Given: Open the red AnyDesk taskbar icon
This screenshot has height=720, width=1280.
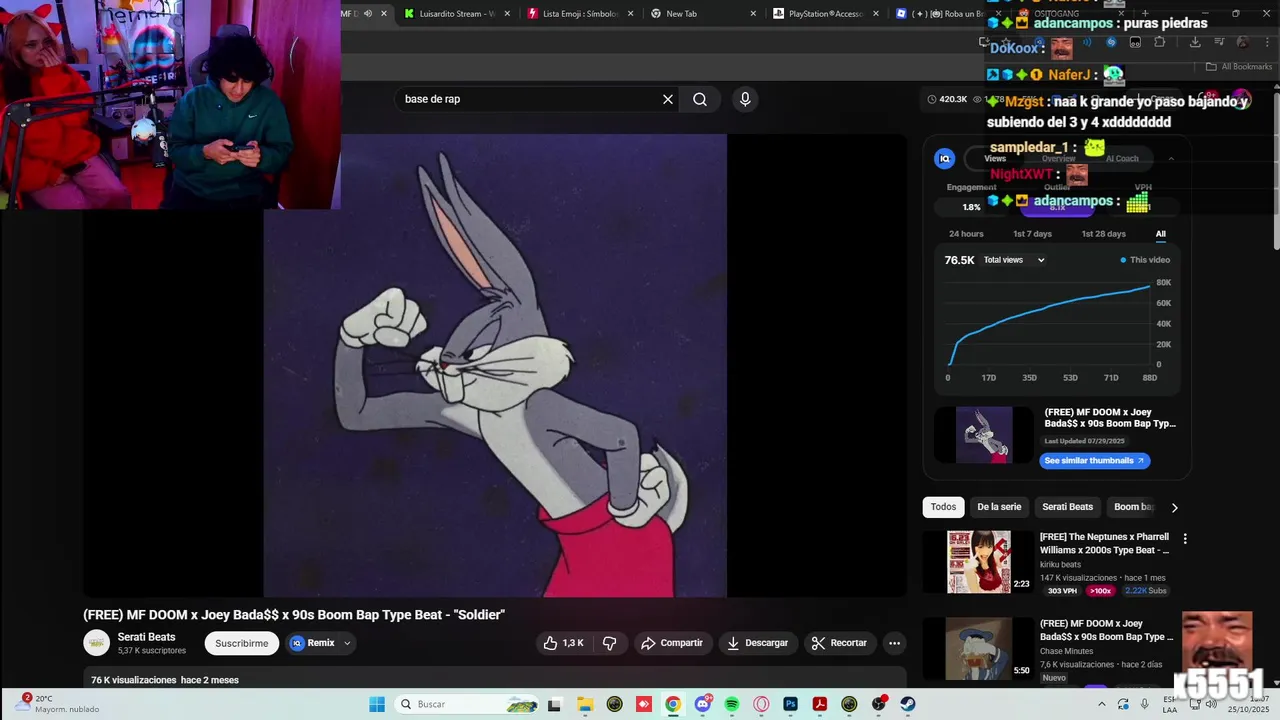Looking at the screenshot, I should [644, 704].
